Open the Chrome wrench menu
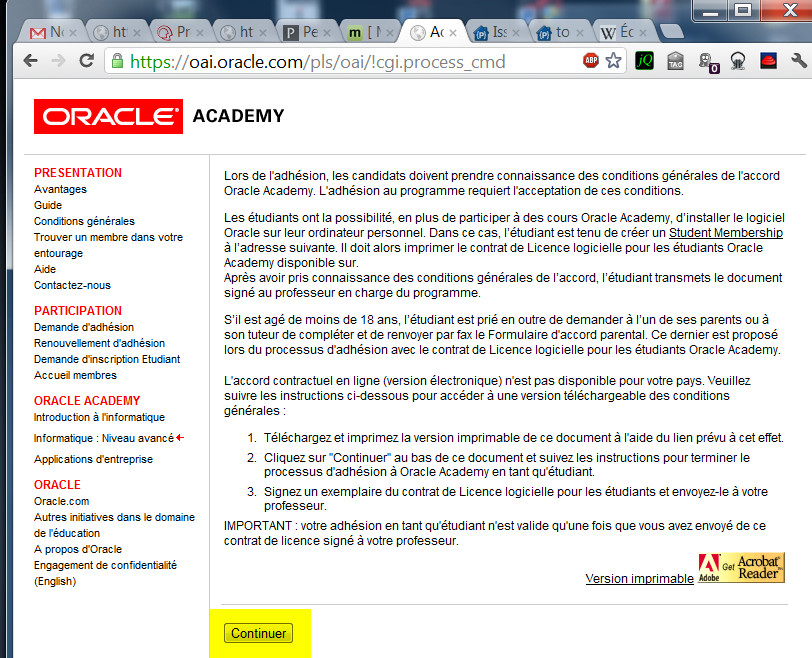The image size is (812, 658). [x=799, y=61]
